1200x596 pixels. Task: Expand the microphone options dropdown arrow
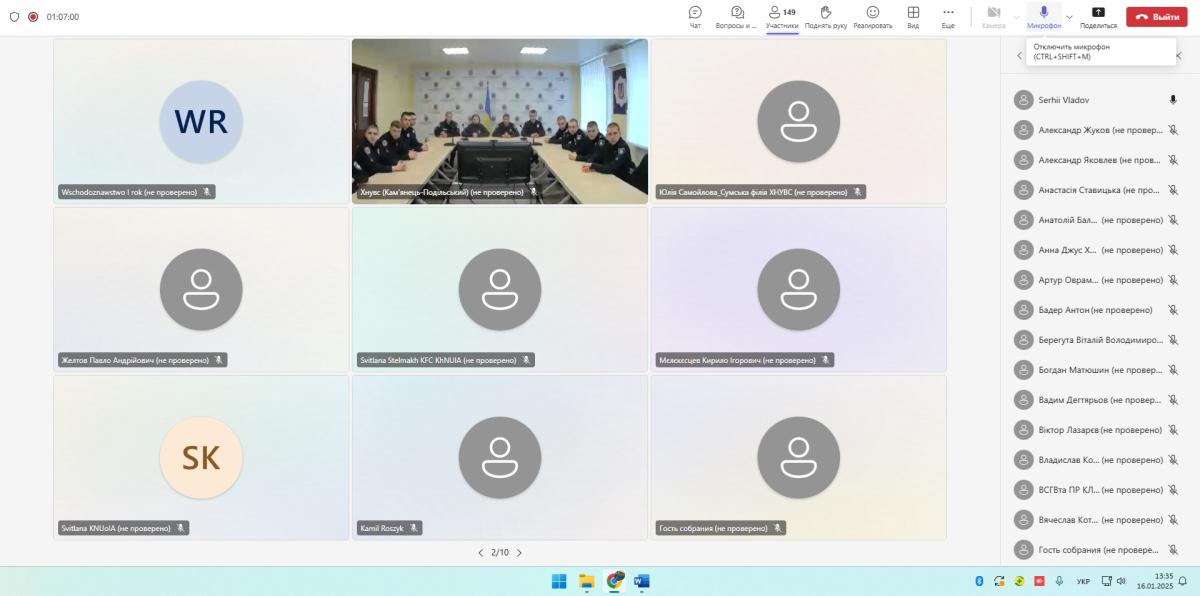click(x=1069, y=17)
